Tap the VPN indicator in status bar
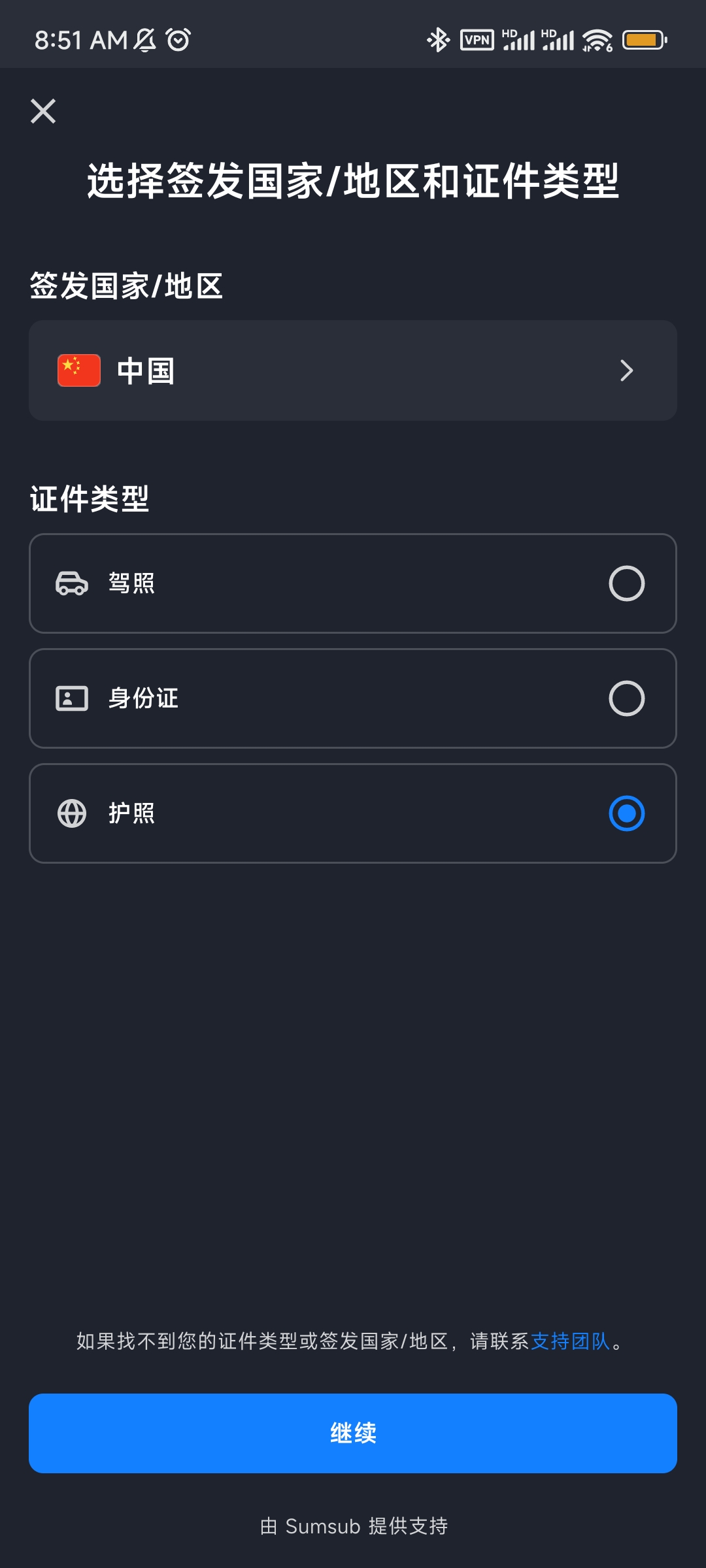The image size is (706, 1568). pyautogui.click(x=477, y=40)
